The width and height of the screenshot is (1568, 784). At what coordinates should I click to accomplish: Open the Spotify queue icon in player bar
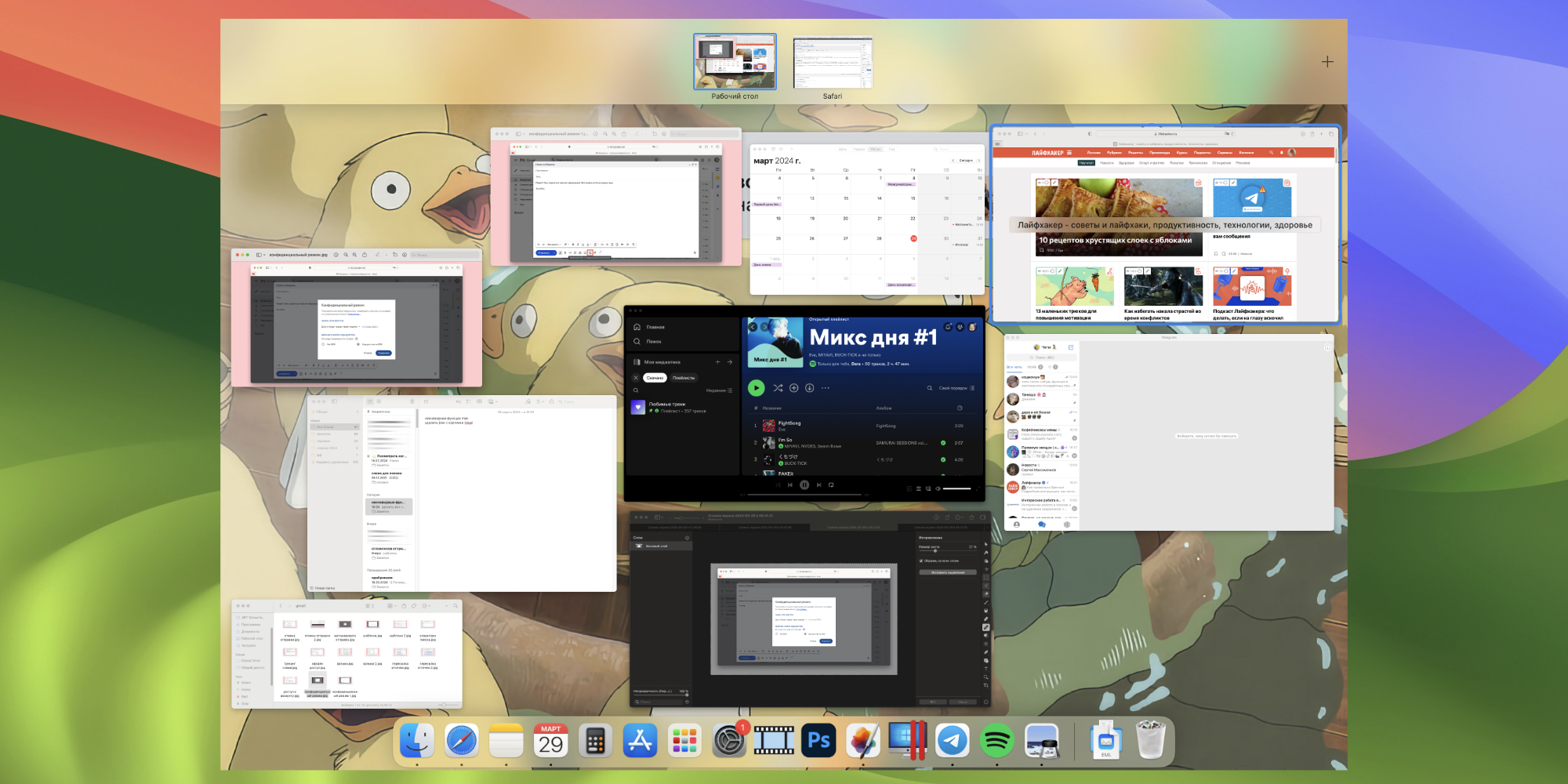pos(919,488)
